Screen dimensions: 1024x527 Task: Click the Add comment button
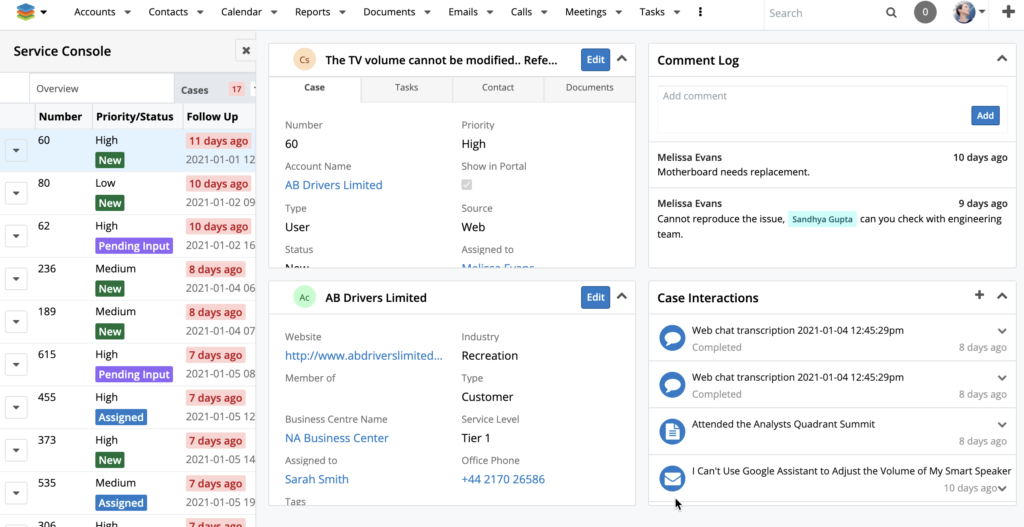985,116
